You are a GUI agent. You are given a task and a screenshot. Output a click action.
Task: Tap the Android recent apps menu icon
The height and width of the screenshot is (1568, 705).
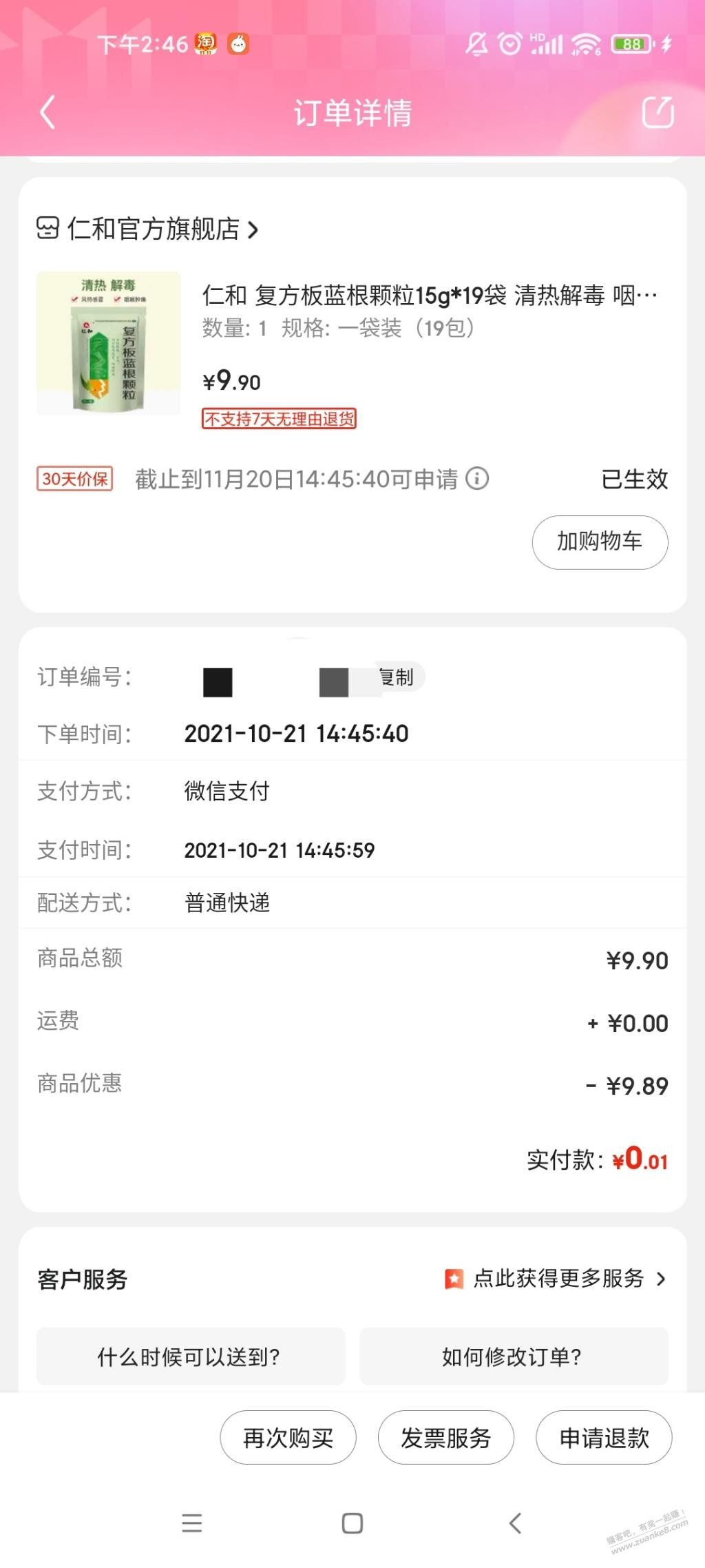[x=192, y=1523]
